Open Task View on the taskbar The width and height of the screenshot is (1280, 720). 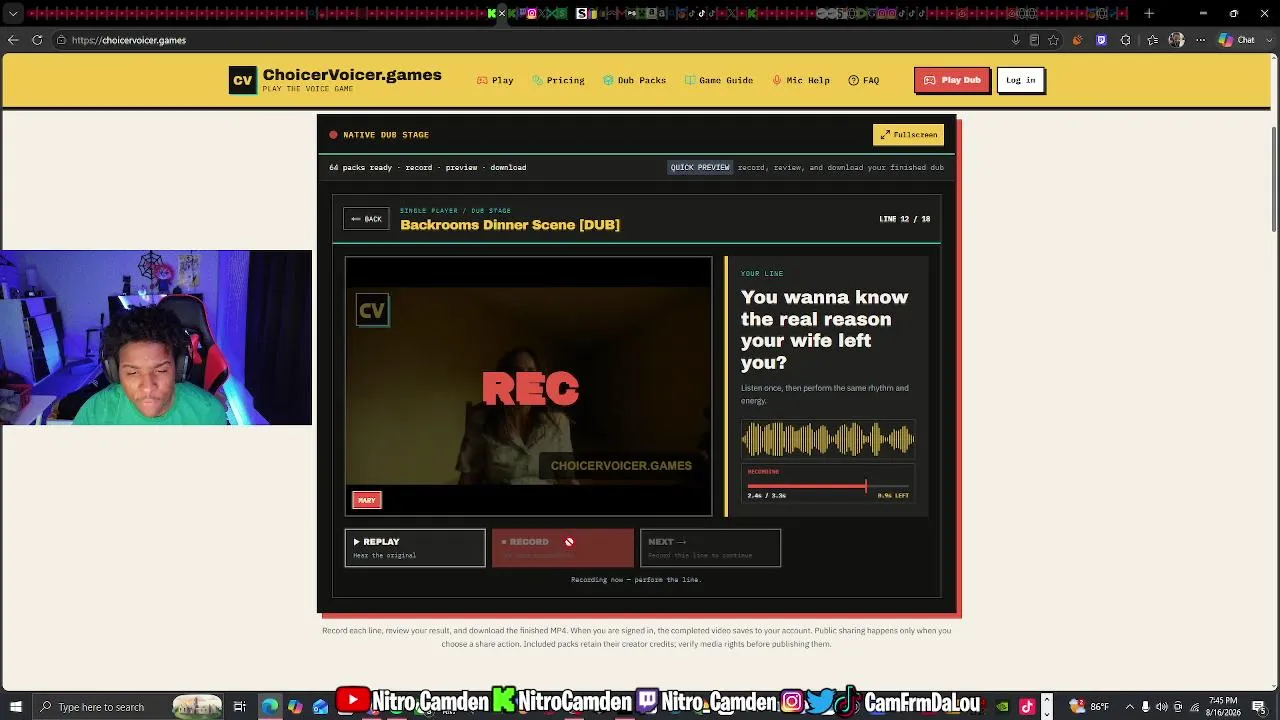[240, 707]
